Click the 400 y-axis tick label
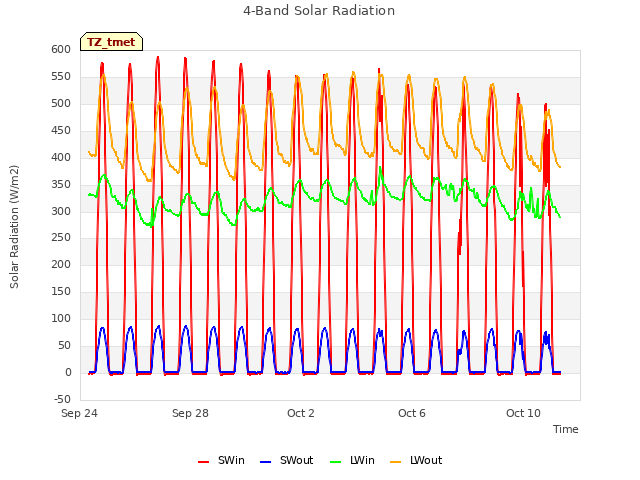The width and height of the screenshot is (640, 480). 61,157
